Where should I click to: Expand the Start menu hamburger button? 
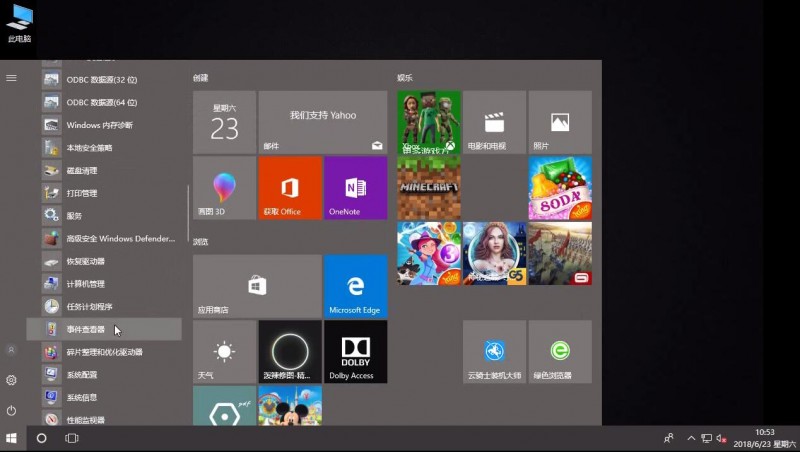point(11,78)
